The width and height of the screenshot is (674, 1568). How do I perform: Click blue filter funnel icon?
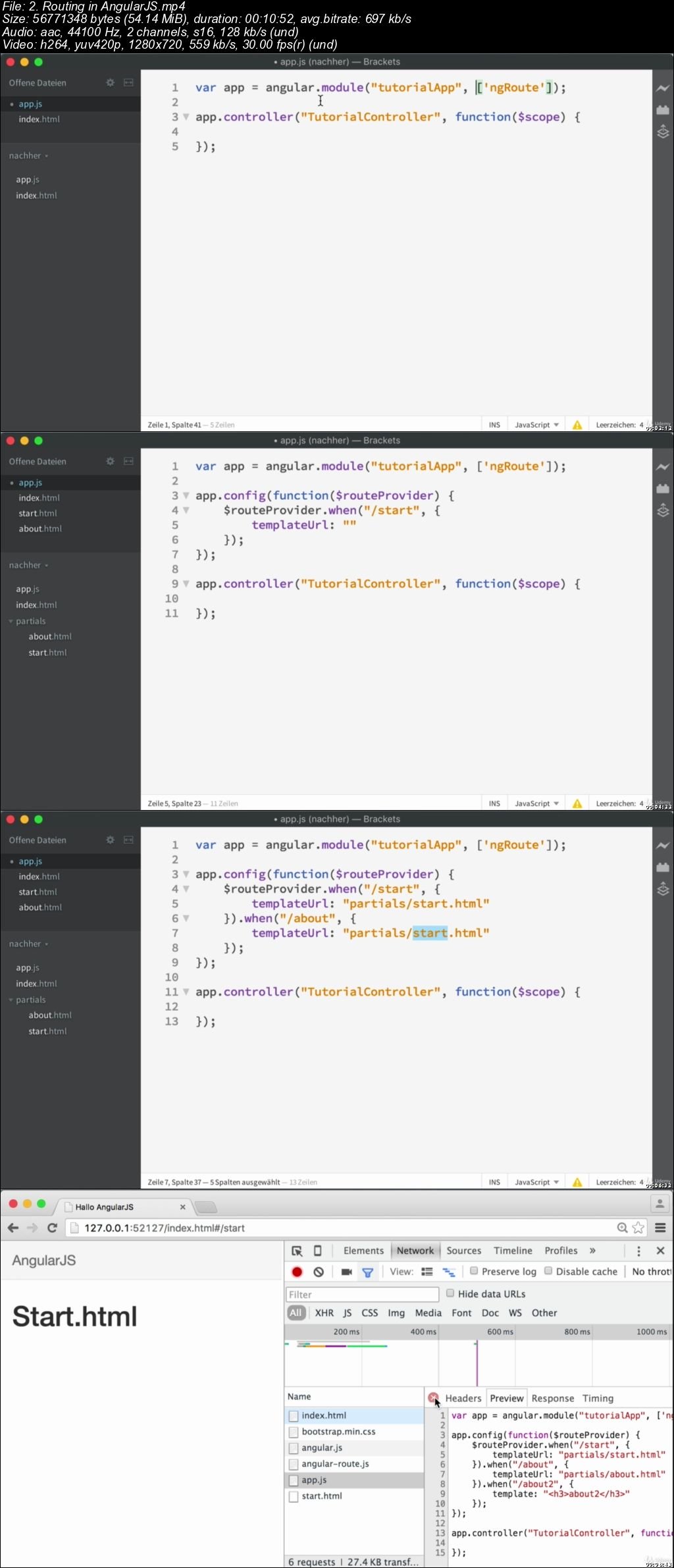(368, 1272)
